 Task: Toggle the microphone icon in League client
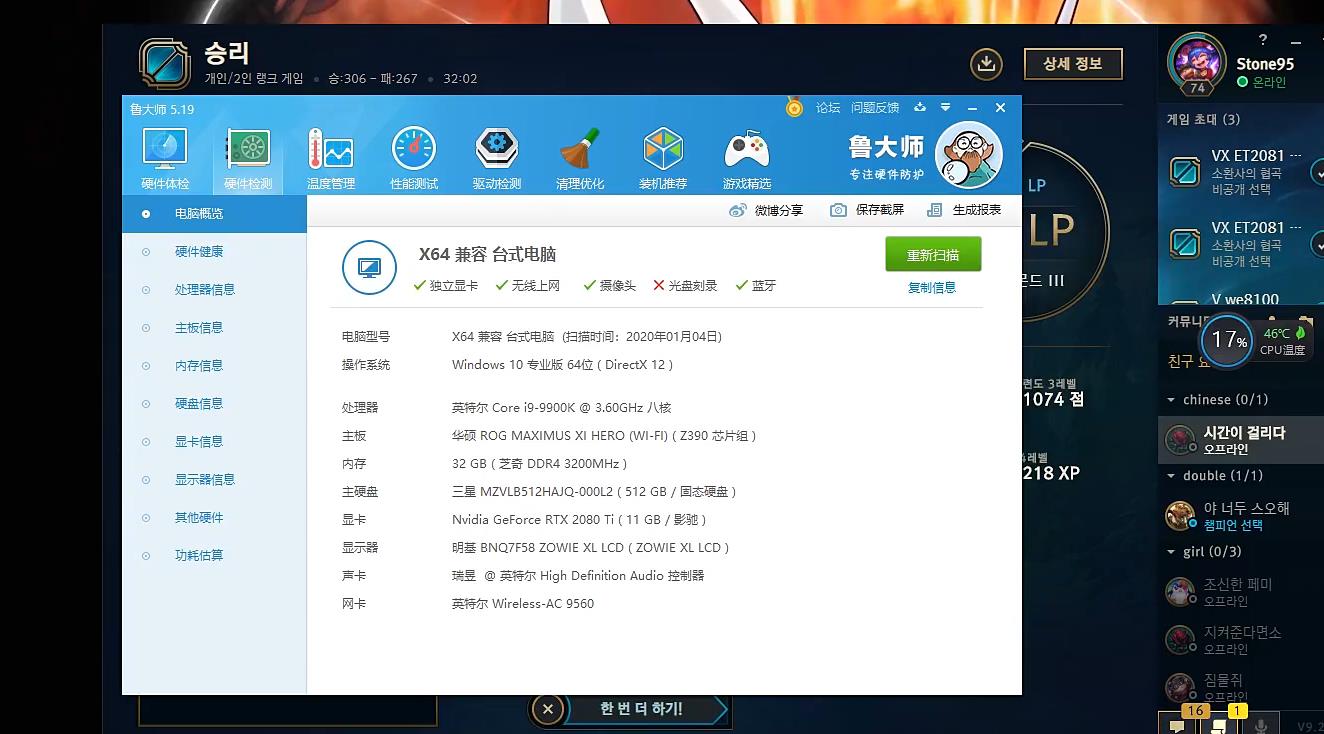[1262, 725]
